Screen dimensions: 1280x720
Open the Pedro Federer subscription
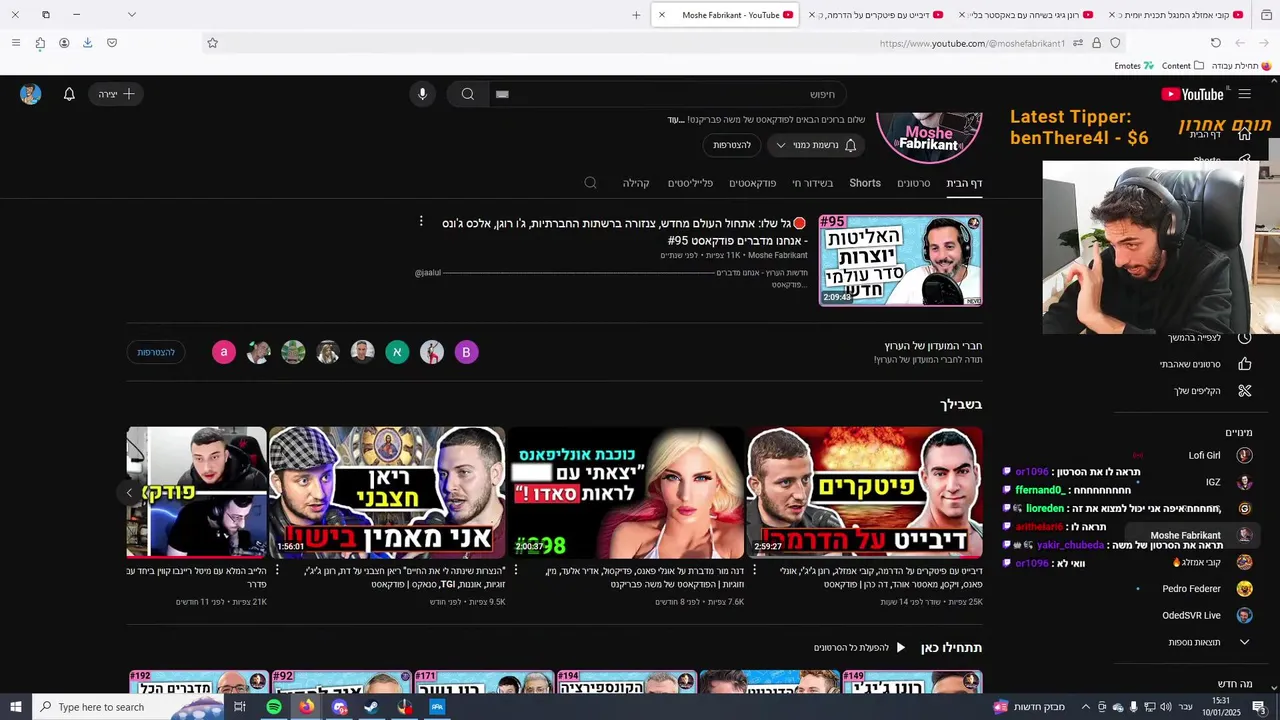[1205, 588]
